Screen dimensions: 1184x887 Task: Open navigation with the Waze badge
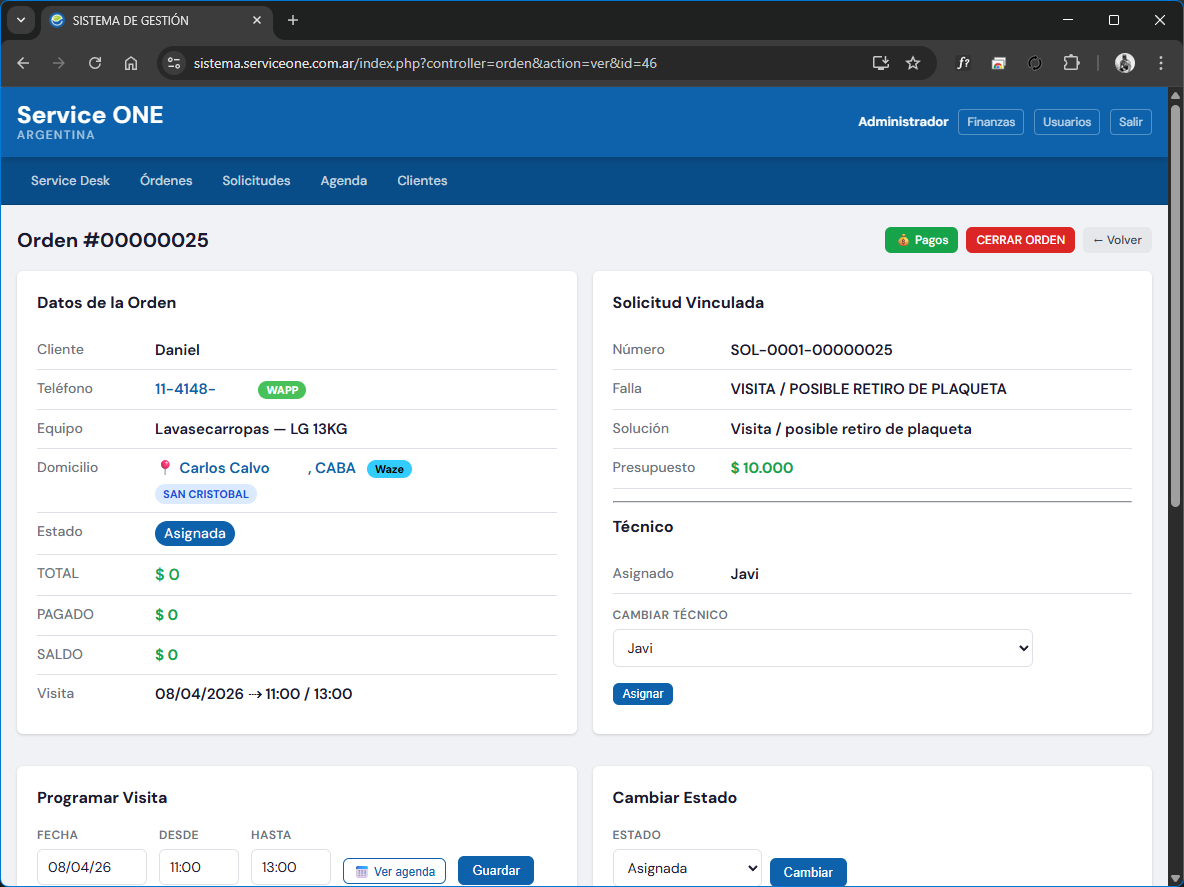pos(389,469)
